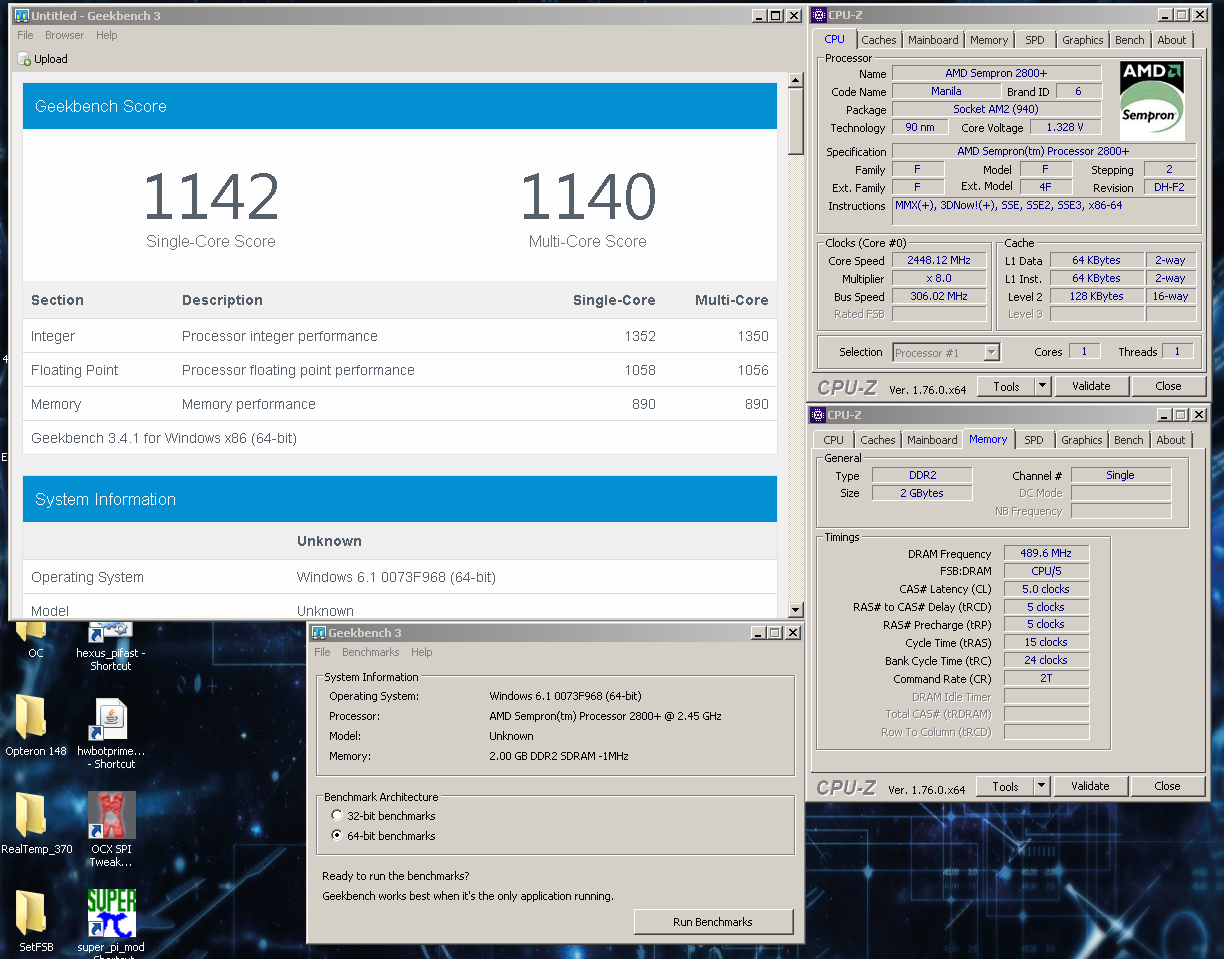The height and width of the screenshot is (959, 1224).
Task: Switch to Graphics tab in top CPU-Z
Action: tap(1083, 40)
